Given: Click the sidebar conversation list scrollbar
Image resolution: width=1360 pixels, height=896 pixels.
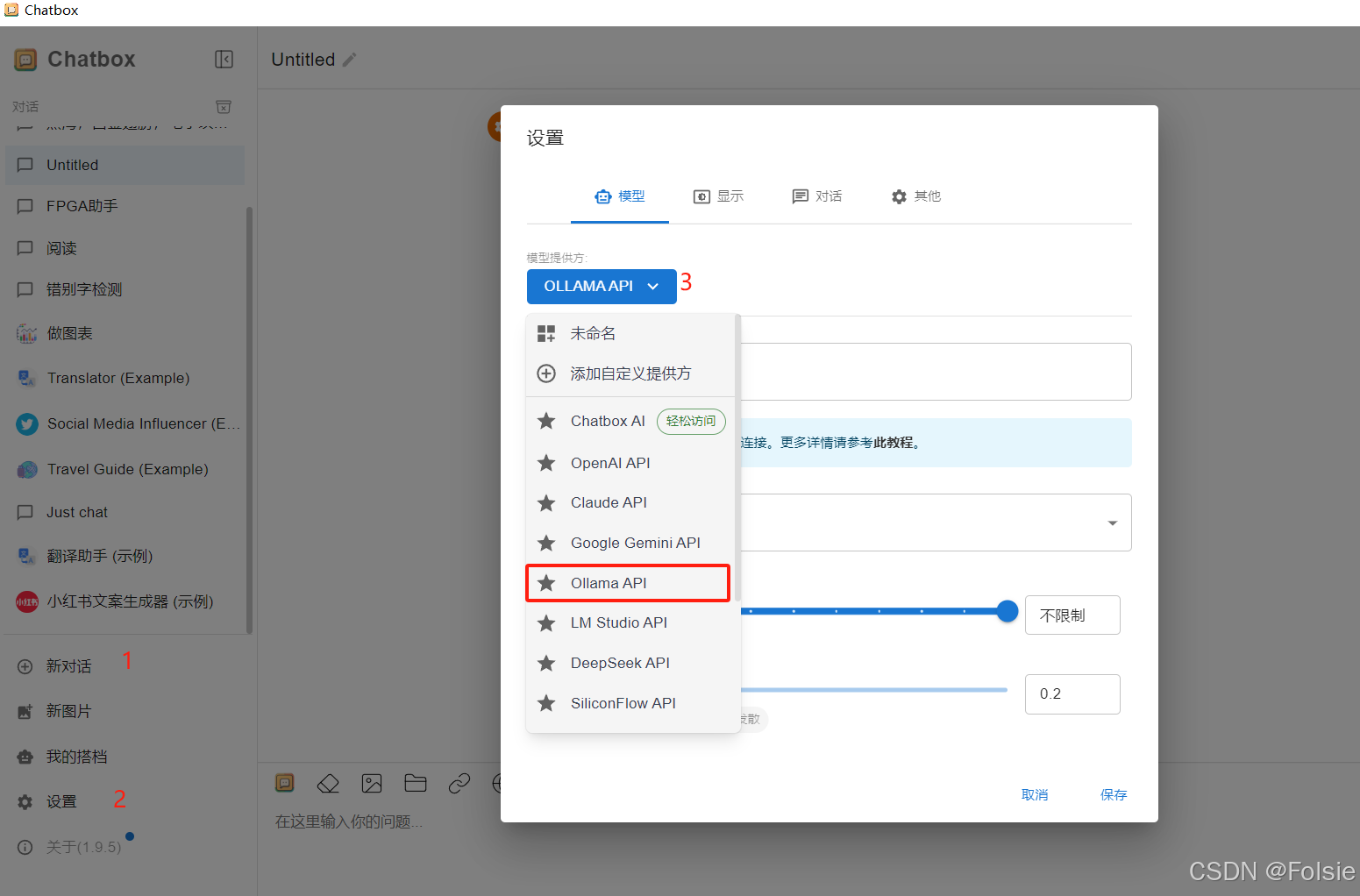Looking at the screenshot, I should (249, 421).
